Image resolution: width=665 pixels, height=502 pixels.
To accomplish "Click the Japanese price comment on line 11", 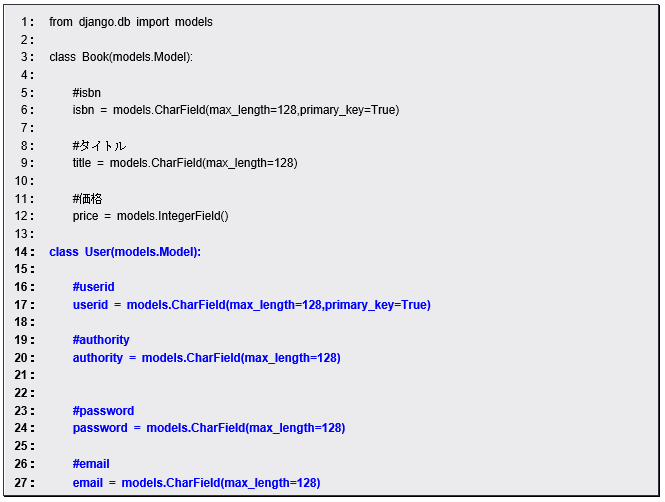I will click(88, 199).
